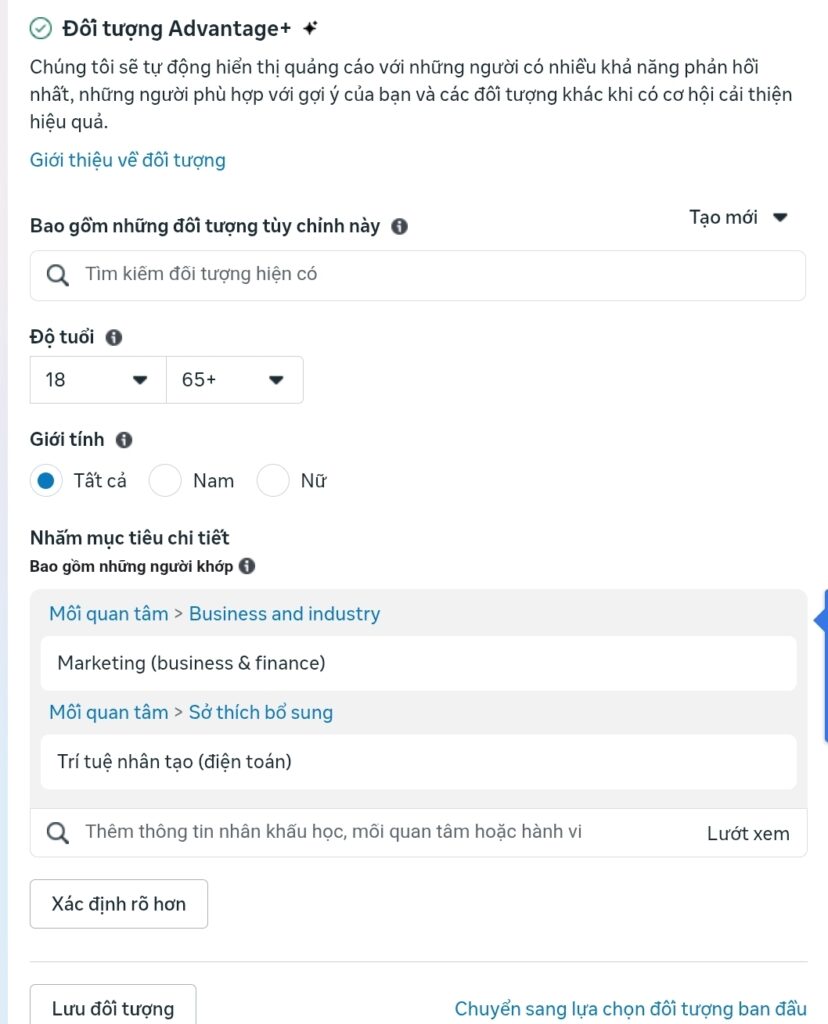
Task: Open the Tạo mới dropdown
Action: point(739,217)
